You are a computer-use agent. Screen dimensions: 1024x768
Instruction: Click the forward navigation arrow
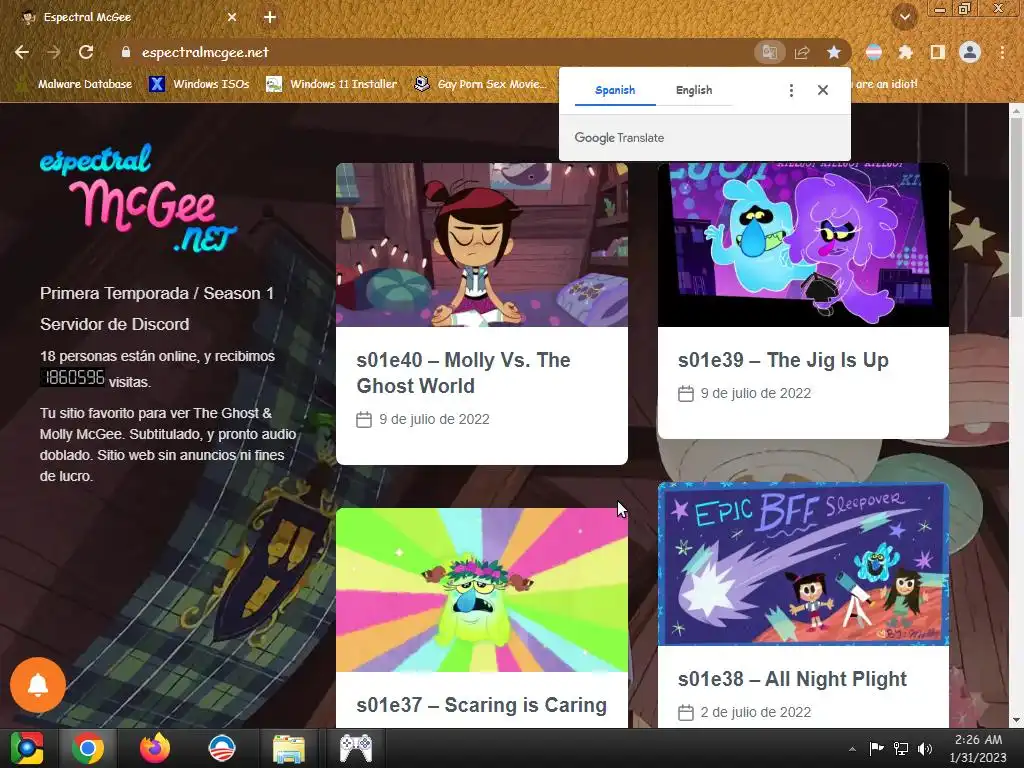[x=54, y=52]
